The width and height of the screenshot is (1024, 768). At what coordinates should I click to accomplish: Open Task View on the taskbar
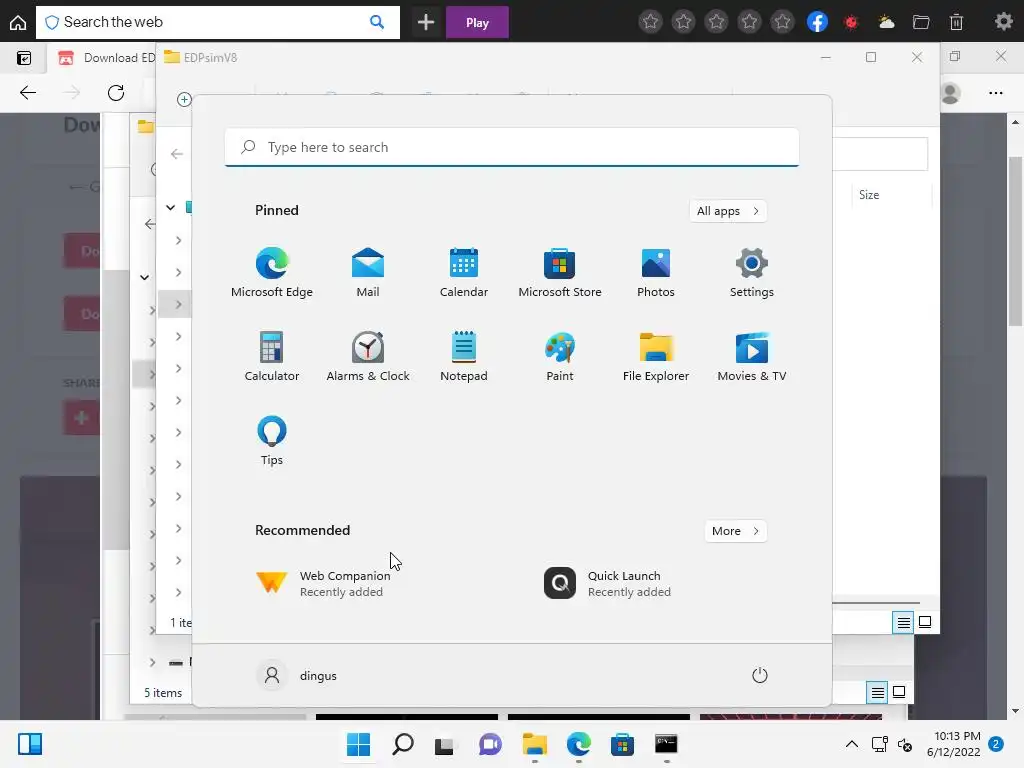[445, 744]
